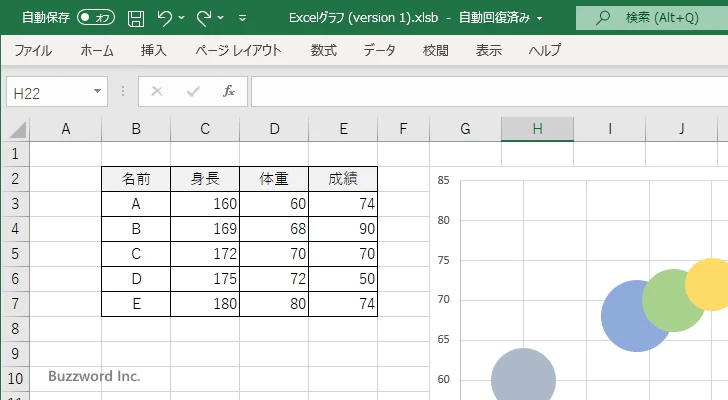Switch to the ホーム tab
This screenshot has height=400, width=728.
pos(97,50)
